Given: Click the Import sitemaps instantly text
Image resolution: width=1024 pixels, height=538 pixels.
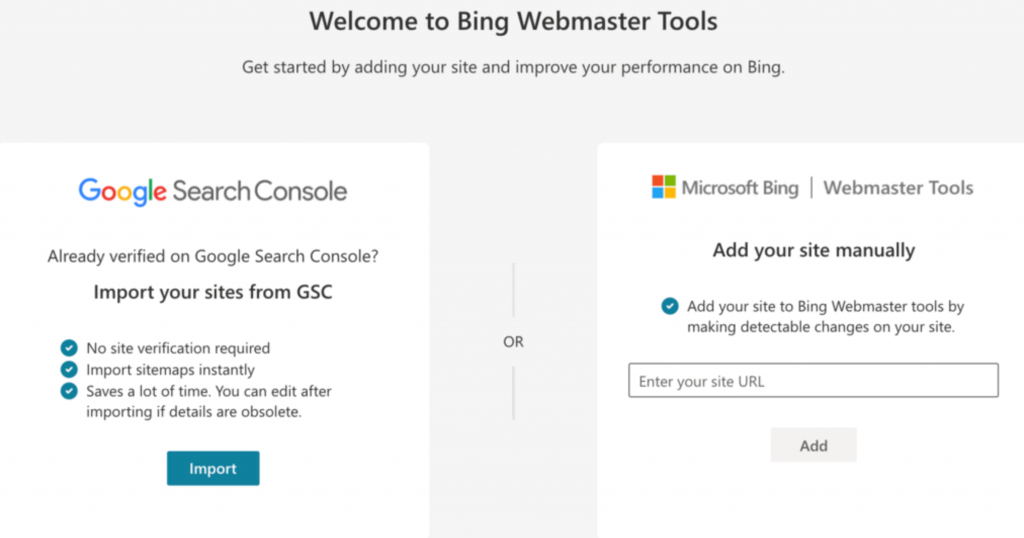Looking at the screenshot, I should 170,370.
